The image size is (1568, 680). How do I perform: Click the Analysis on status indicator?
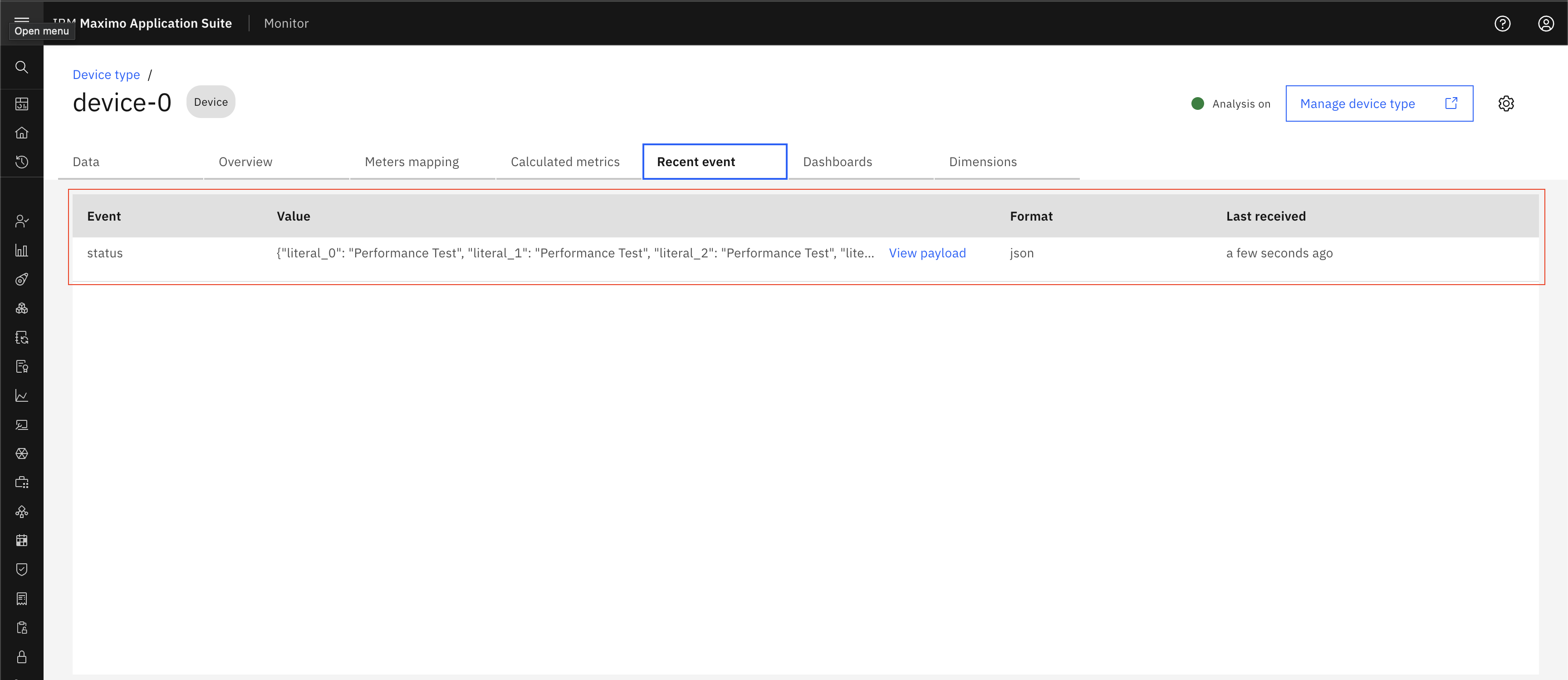click(x=1231, y=104)
